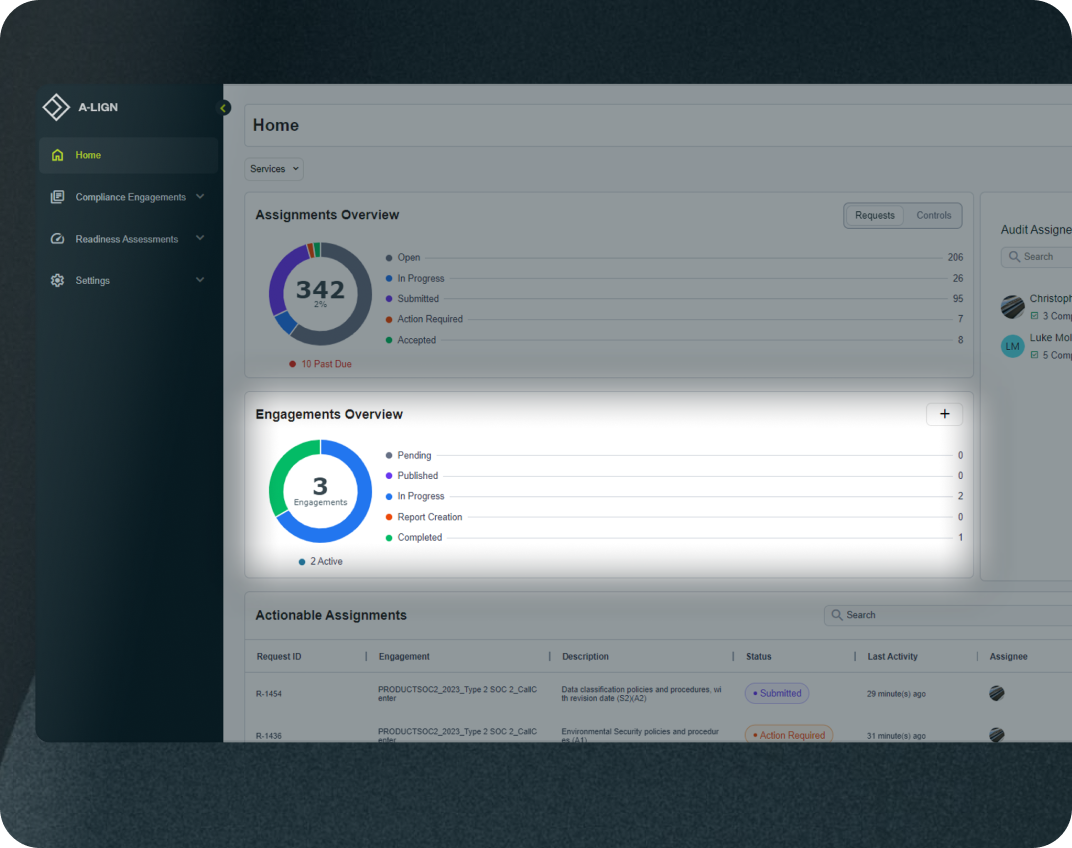The width and height of the screenshot is (1072, 848).
Task: Switch to the Controls tab
Action: tap(933, 215)
